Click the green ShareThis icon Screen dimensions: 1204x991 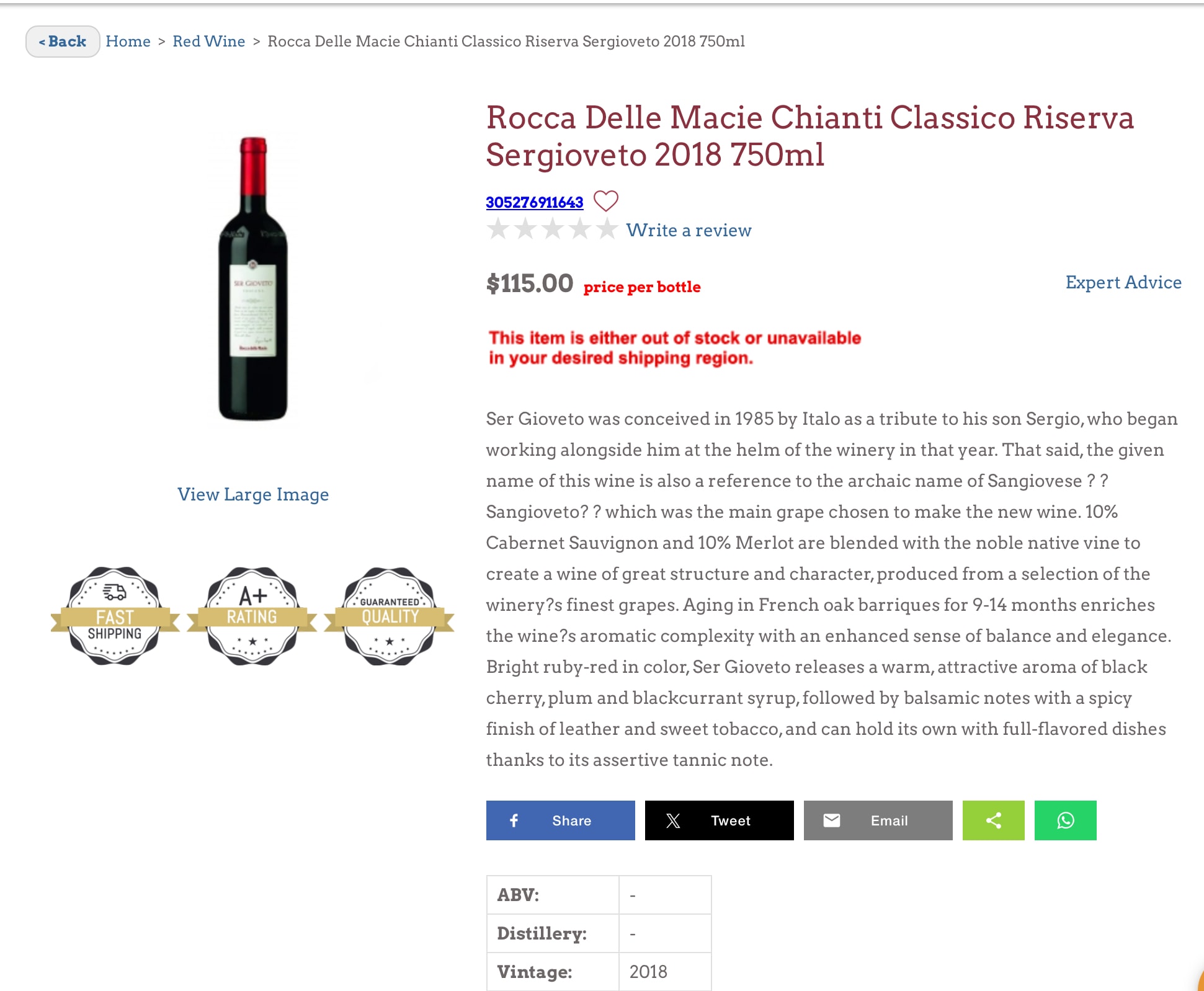coord(993,820)
